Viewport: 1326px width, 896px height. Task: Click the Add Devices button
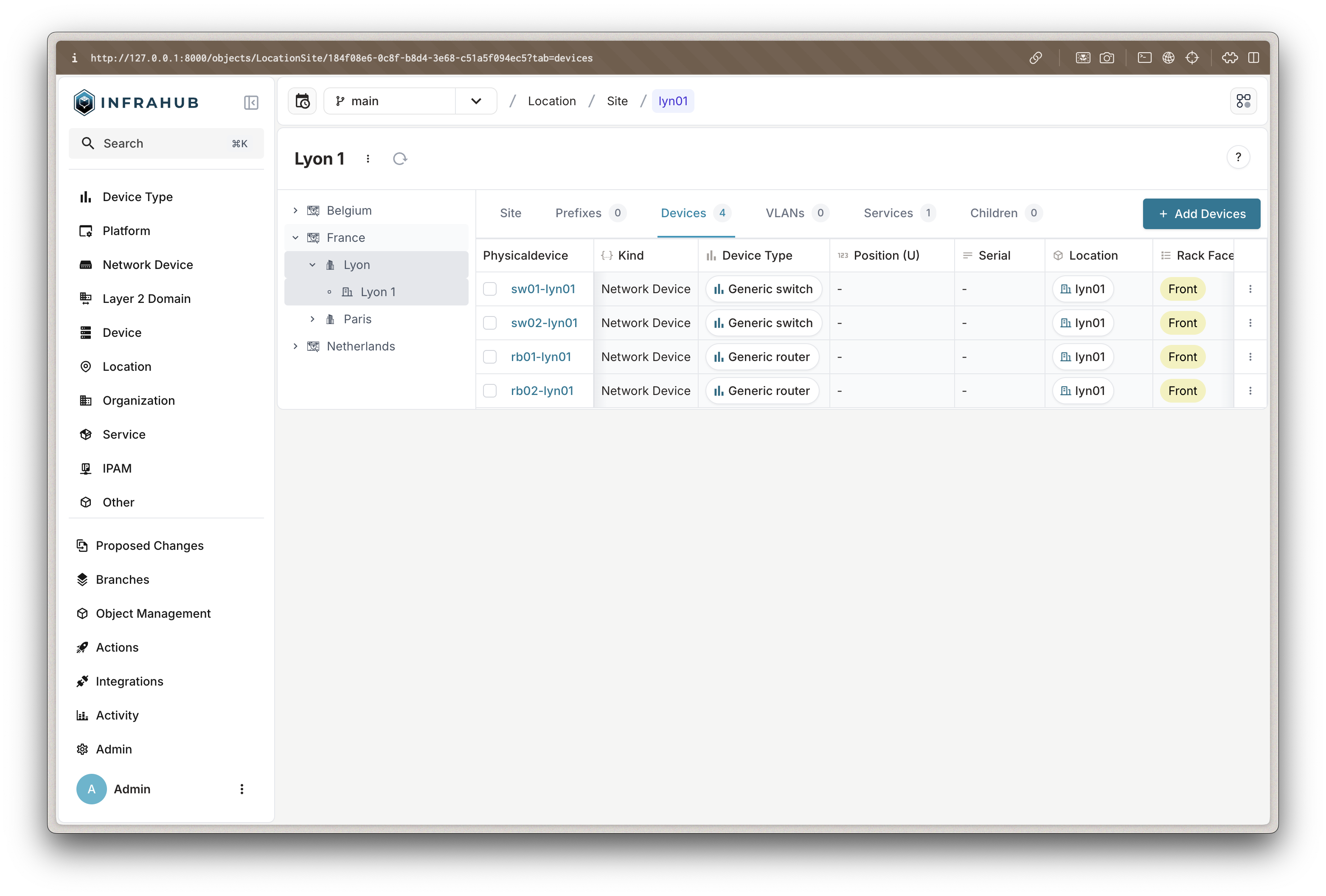tap(1201, 214)
